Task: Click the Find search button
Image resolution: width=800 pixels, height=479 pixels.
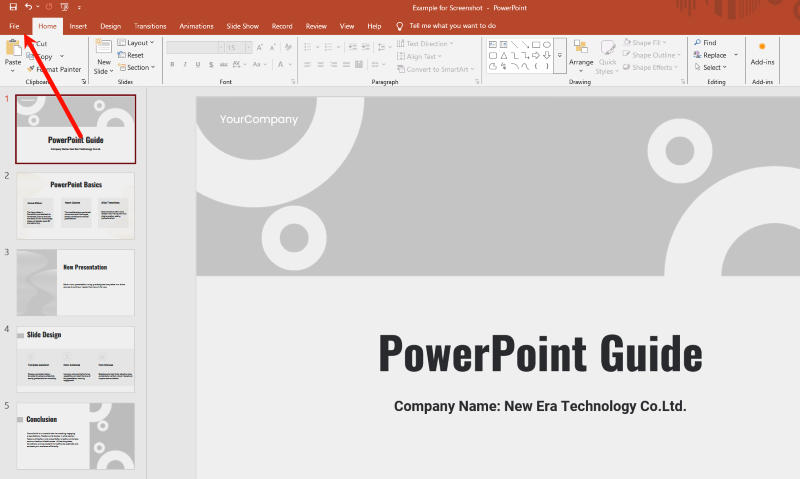Action: (705, 43)
